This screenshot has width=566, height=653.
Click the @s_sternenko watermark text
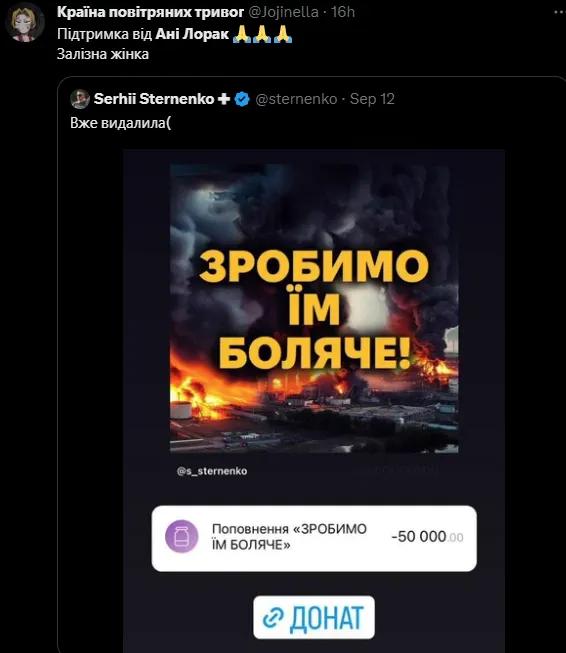click(212, 471)
